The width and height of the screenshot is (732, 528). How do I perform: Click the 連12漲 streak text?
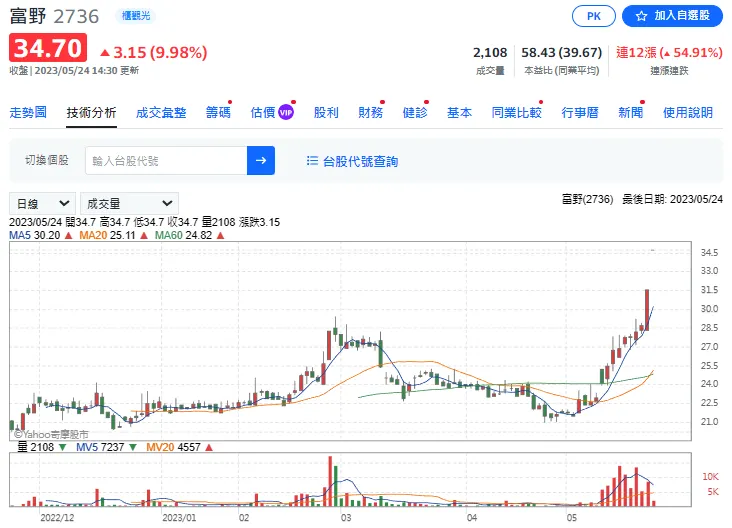[x=669, y=52]
